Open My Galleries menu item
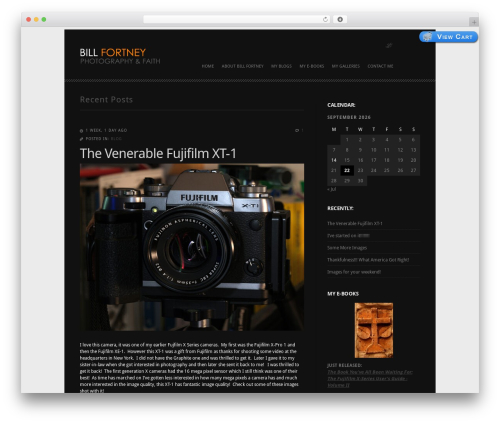The height and width of the screenshot is (423, 500). [x=346, y=66]
